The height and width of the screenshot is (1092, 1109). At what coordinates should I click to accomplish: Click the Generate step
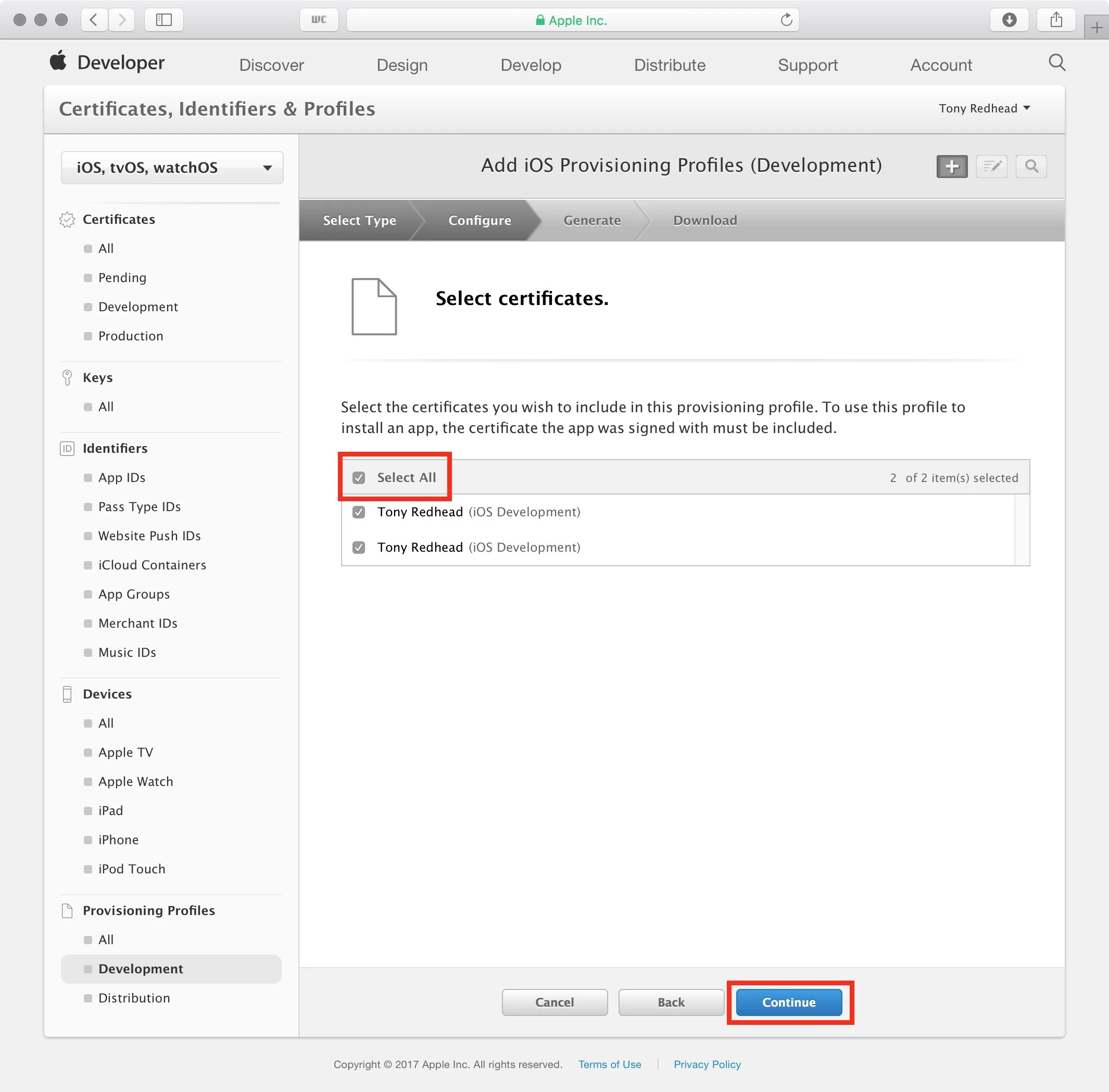[x=592, y=220]
